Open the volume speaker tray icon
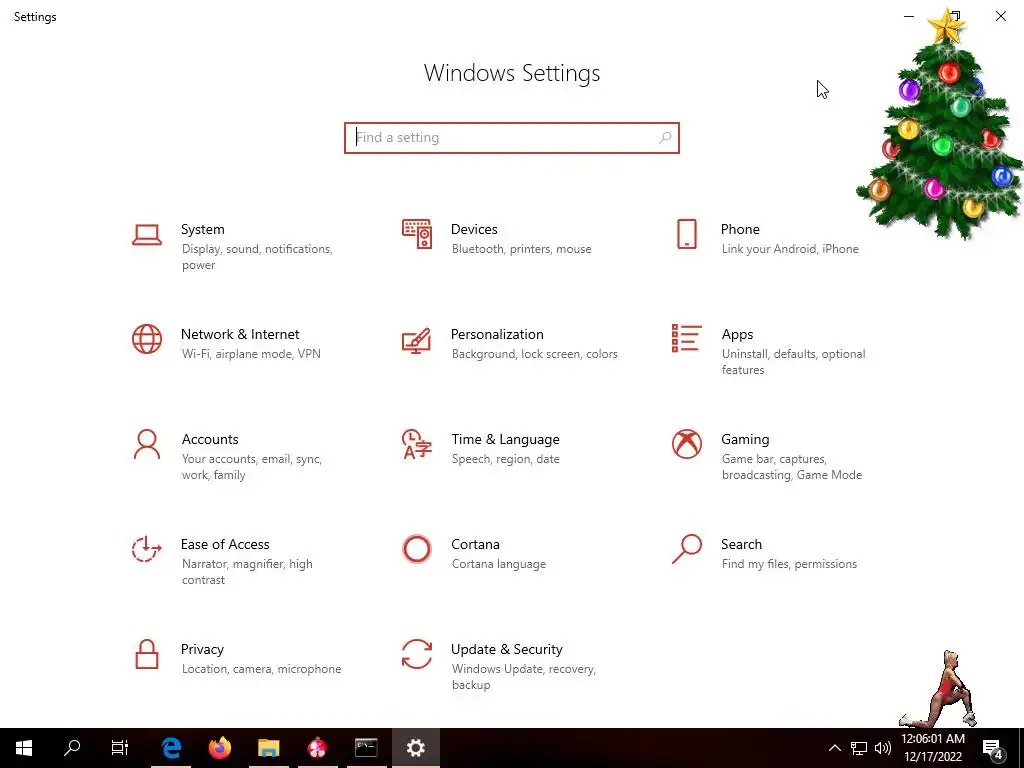1024x768 pixels. click(x=883, y=748)
